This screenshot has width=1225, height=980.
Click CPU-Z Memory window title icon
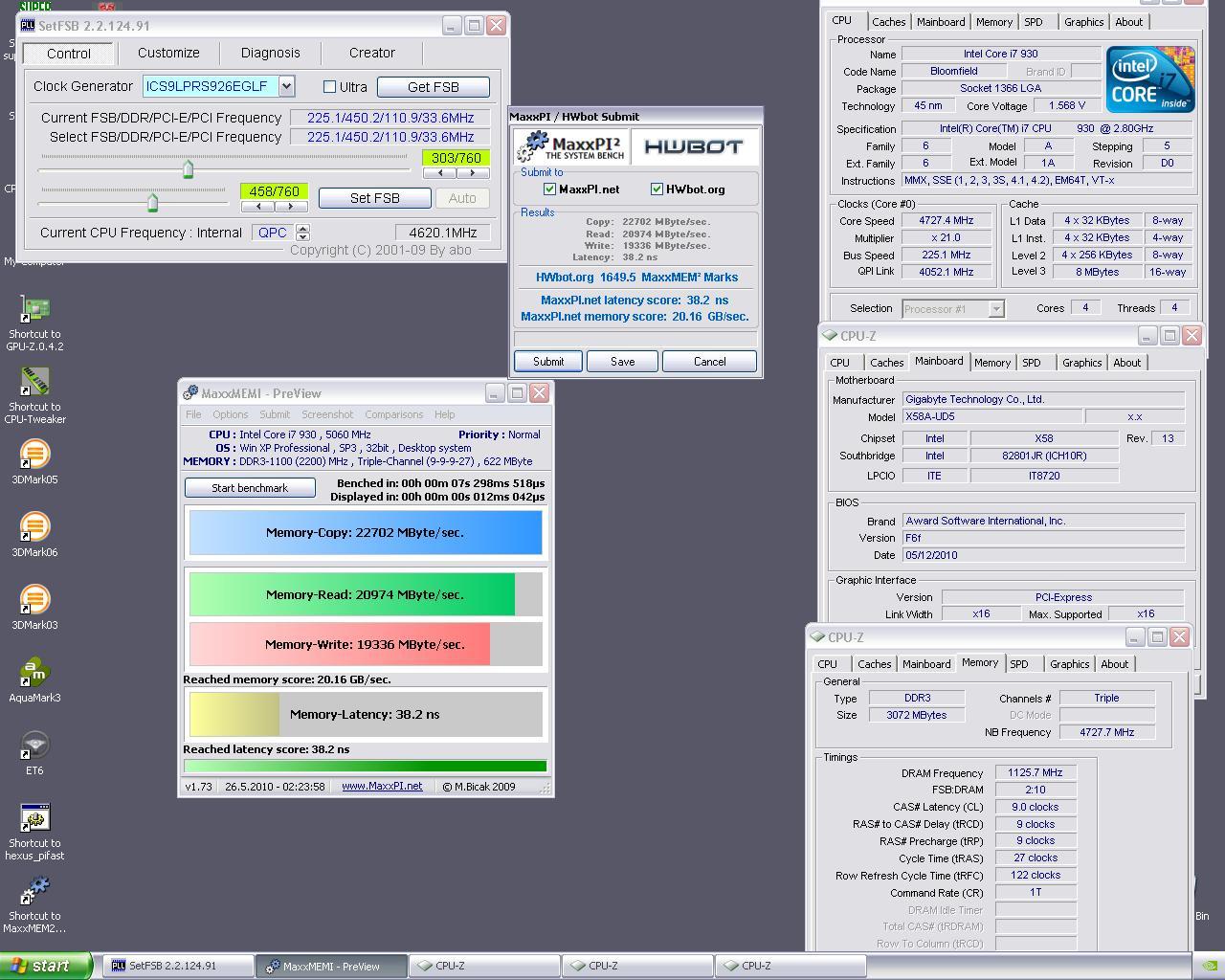(817, 637)
